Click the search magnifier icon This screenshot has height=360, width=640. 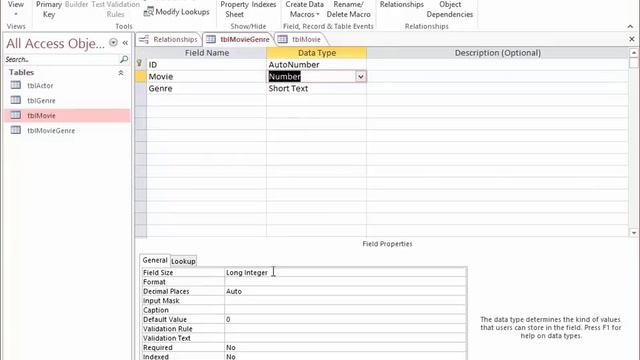tap(124, 59)
